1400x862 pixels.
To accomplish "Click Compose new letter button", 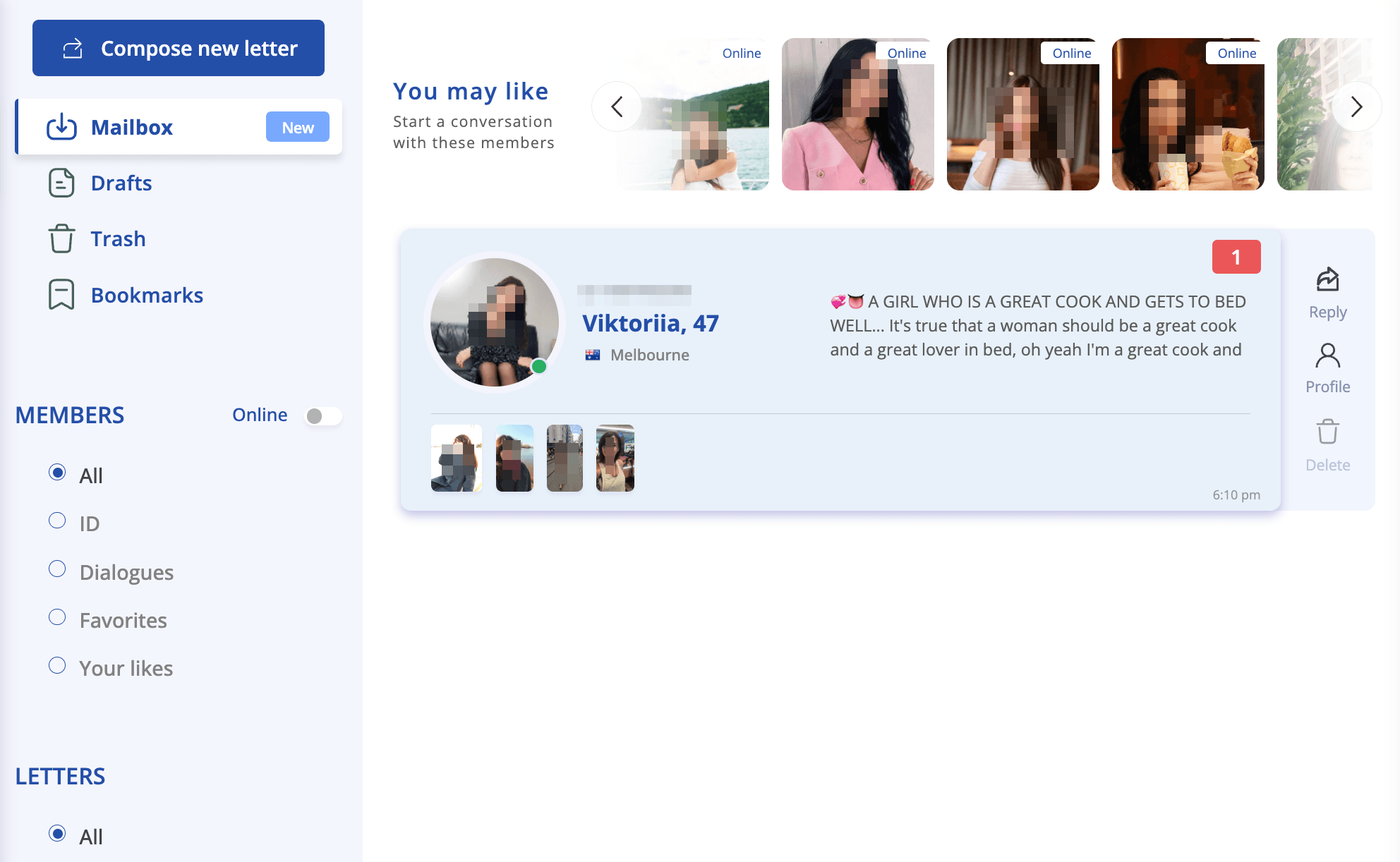I will [179, 48].
